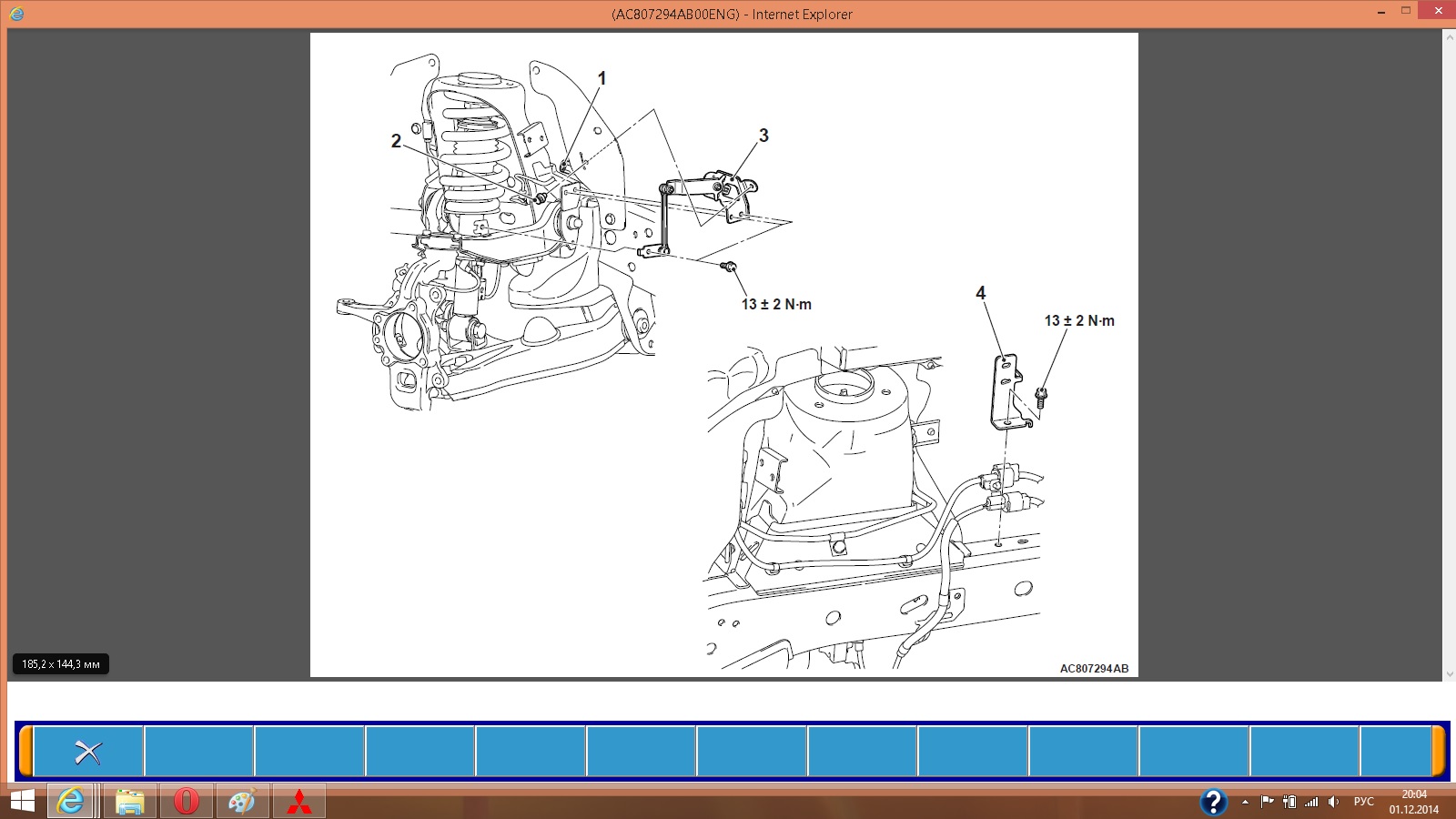Image resolution: width=1456 pixels, height=819 pixels.
Task: Open the Internet Explorer title bar icon menu
Action: point(16,14)
